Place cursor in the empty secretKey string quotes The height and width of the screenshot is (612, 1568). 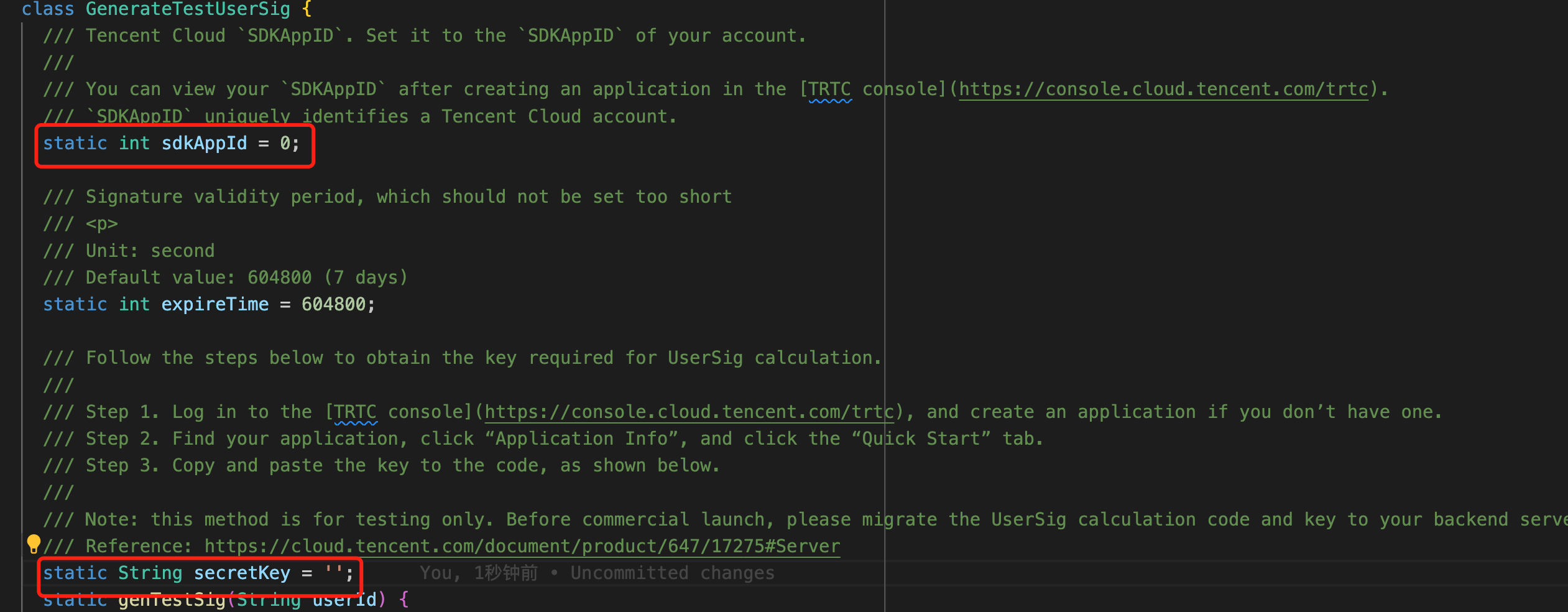pos(334,573)
